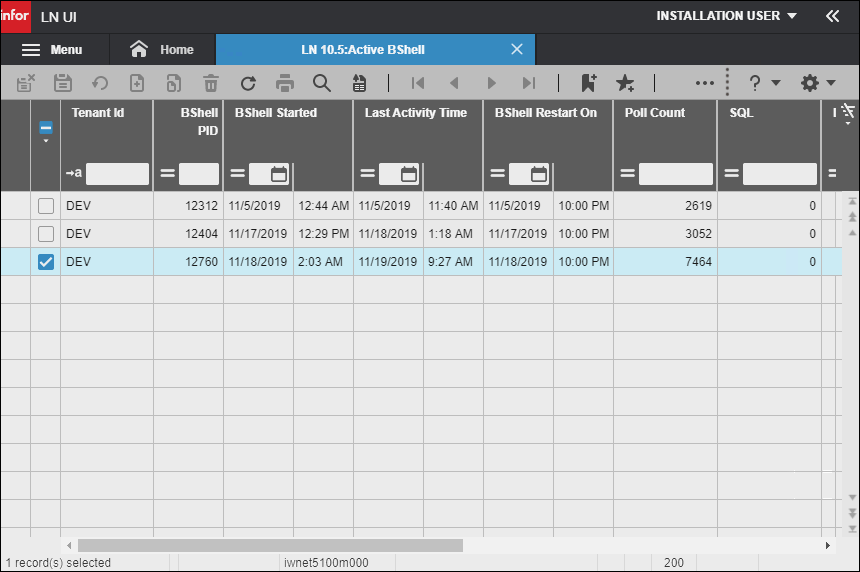Sort by the BShell PID column header
Screen dimensions: 860x572
click(199, 121)
